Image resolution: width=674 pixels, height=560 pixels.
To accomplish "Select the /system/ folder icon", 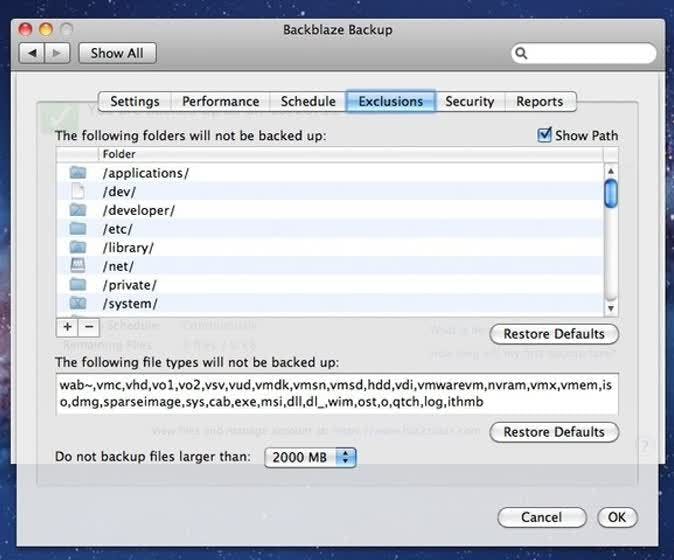I will [78, 303].
